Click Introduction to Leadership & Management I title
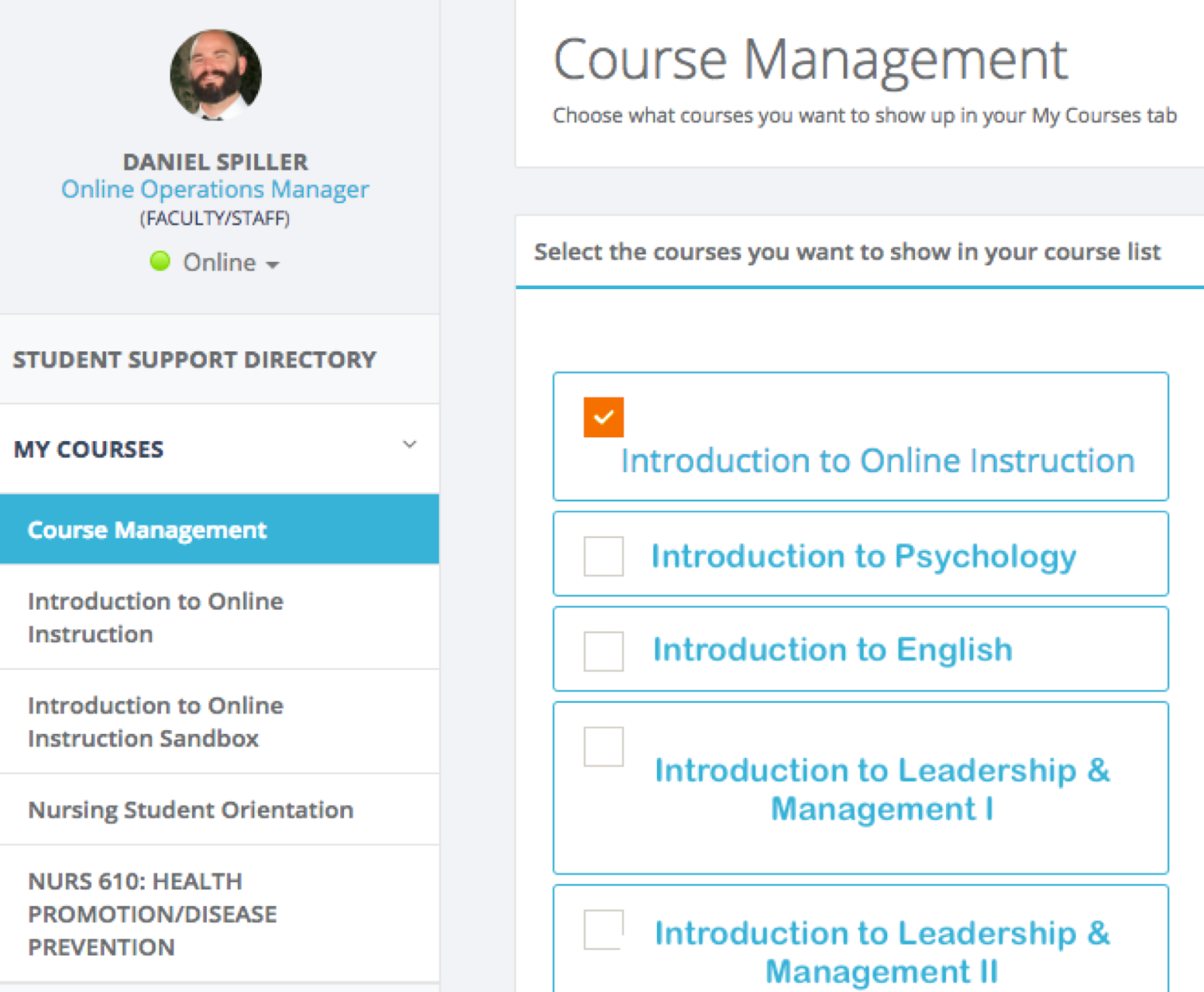Viewport: 1204px width, 992px height. tap(882, 789)
